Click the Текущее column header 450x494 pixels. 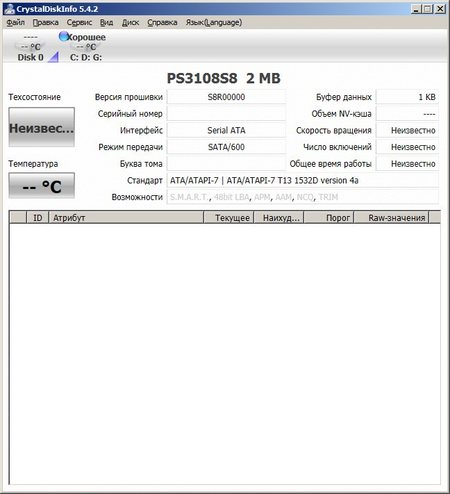(229, 218)
